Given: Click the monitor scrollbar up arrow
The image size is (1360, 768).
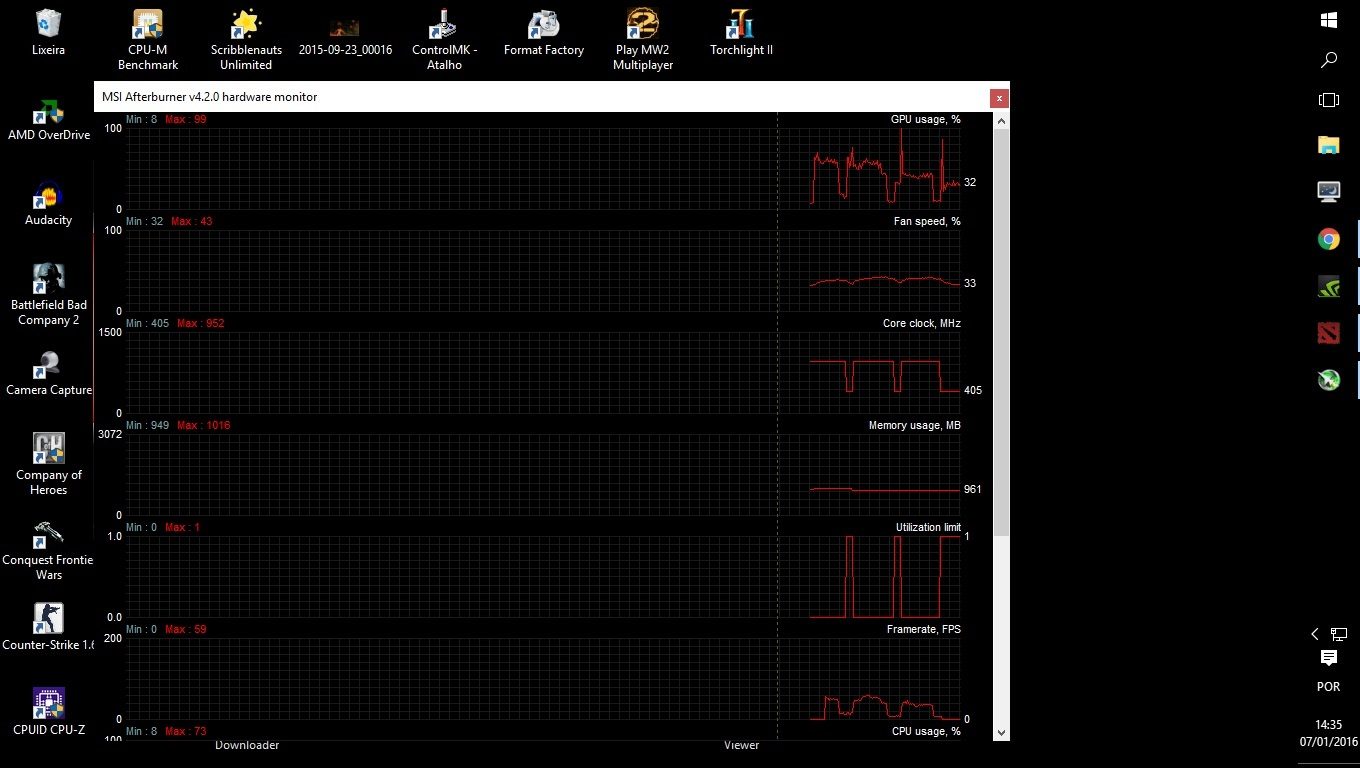Looking at the screenshot, I should pos(1002,119).
